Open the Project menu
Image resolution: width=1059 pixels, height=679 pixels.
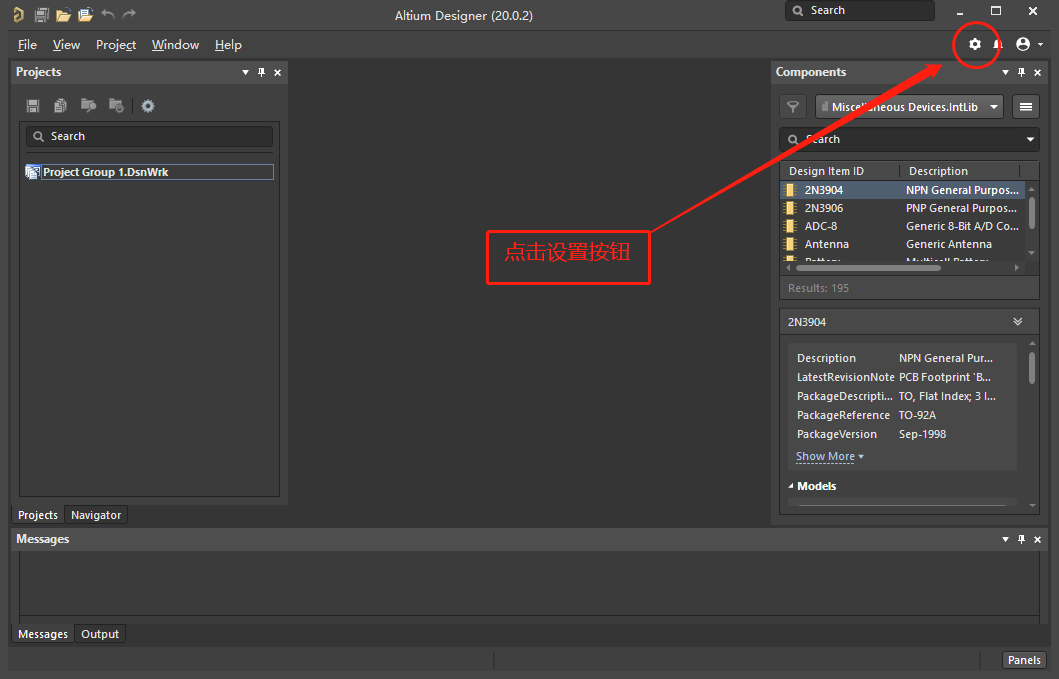(x=115, y=45)
